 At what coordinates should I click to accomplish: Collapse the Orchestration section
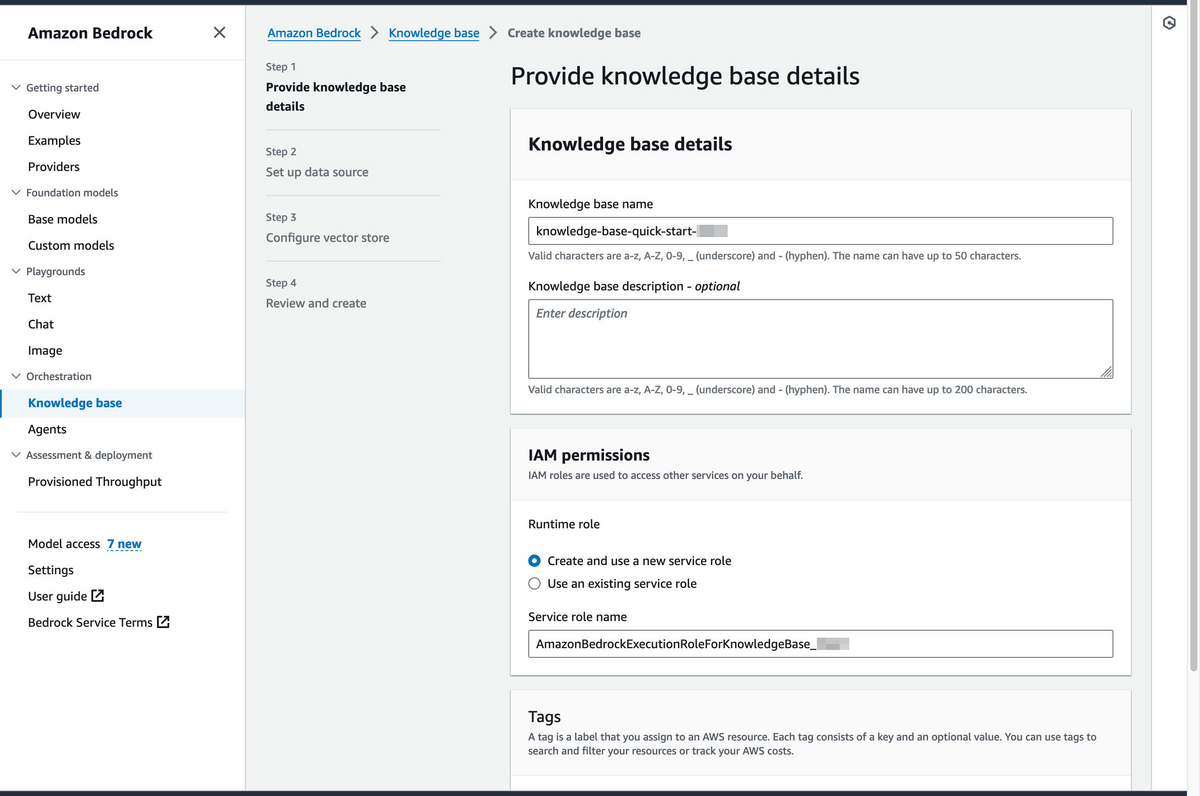pyautogui.click(x=15, y=376)
